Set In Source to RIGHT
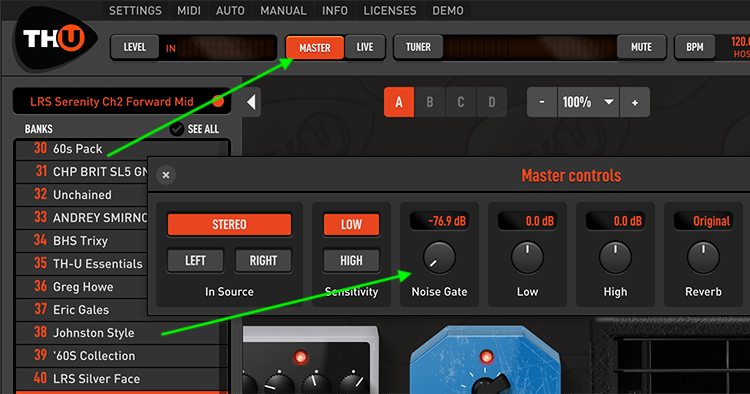This screenshot has height=394, width=750. pyautogui.click(x=263, y=261)
